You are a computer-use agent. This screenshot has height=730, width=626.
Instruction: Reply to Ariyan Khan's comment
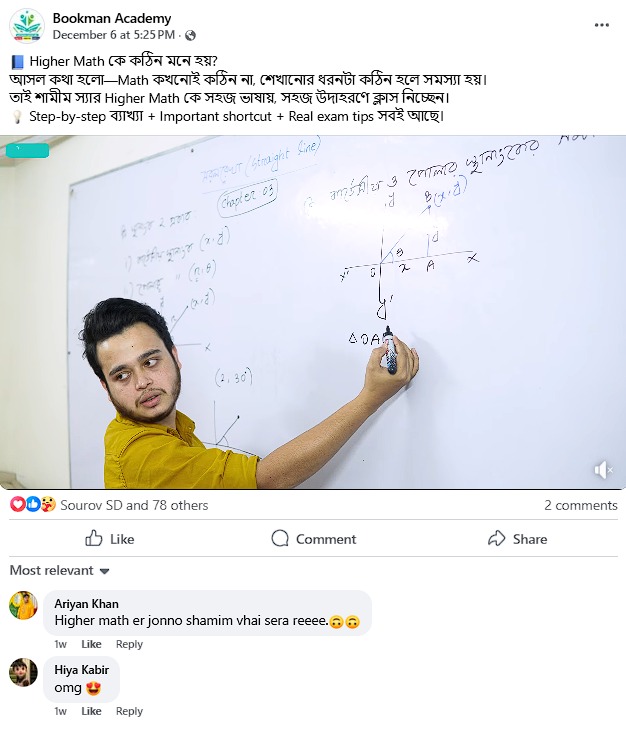(129, 644)
